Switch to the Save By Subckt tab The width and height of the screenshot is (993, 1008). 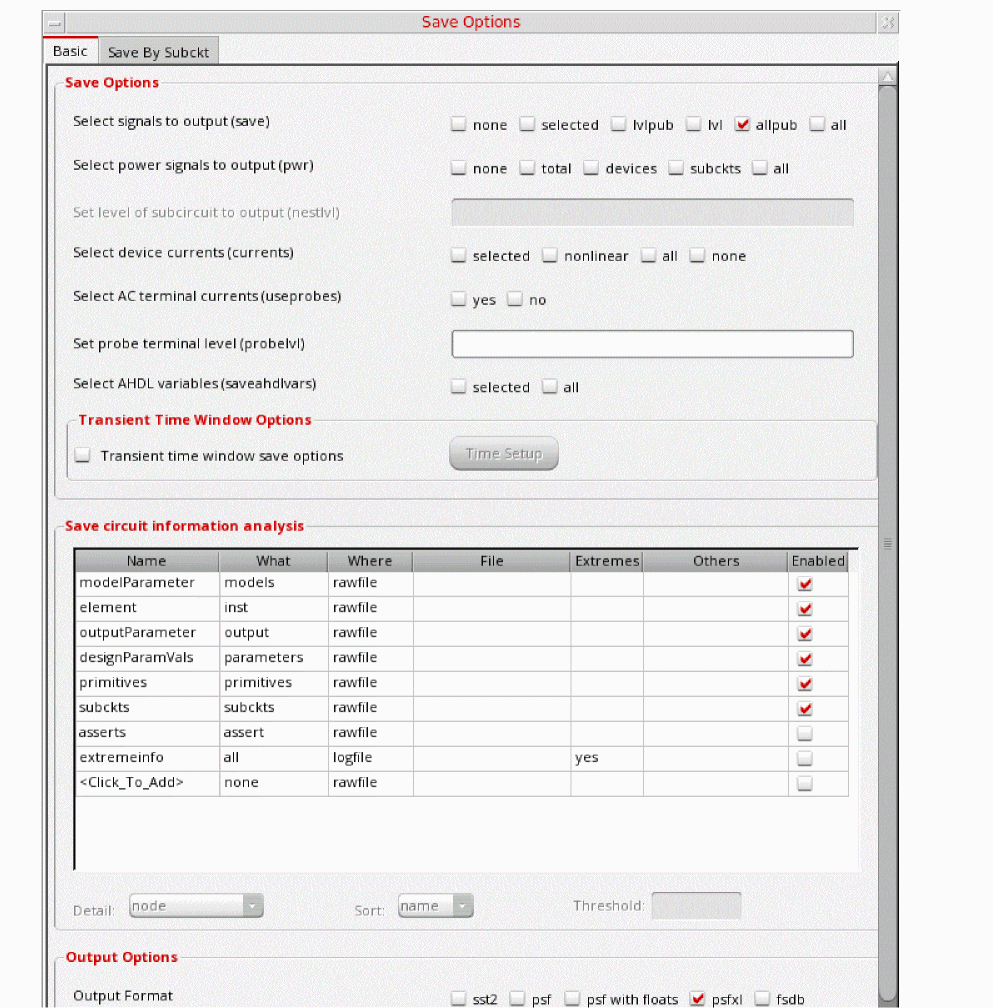coord(159,53)
